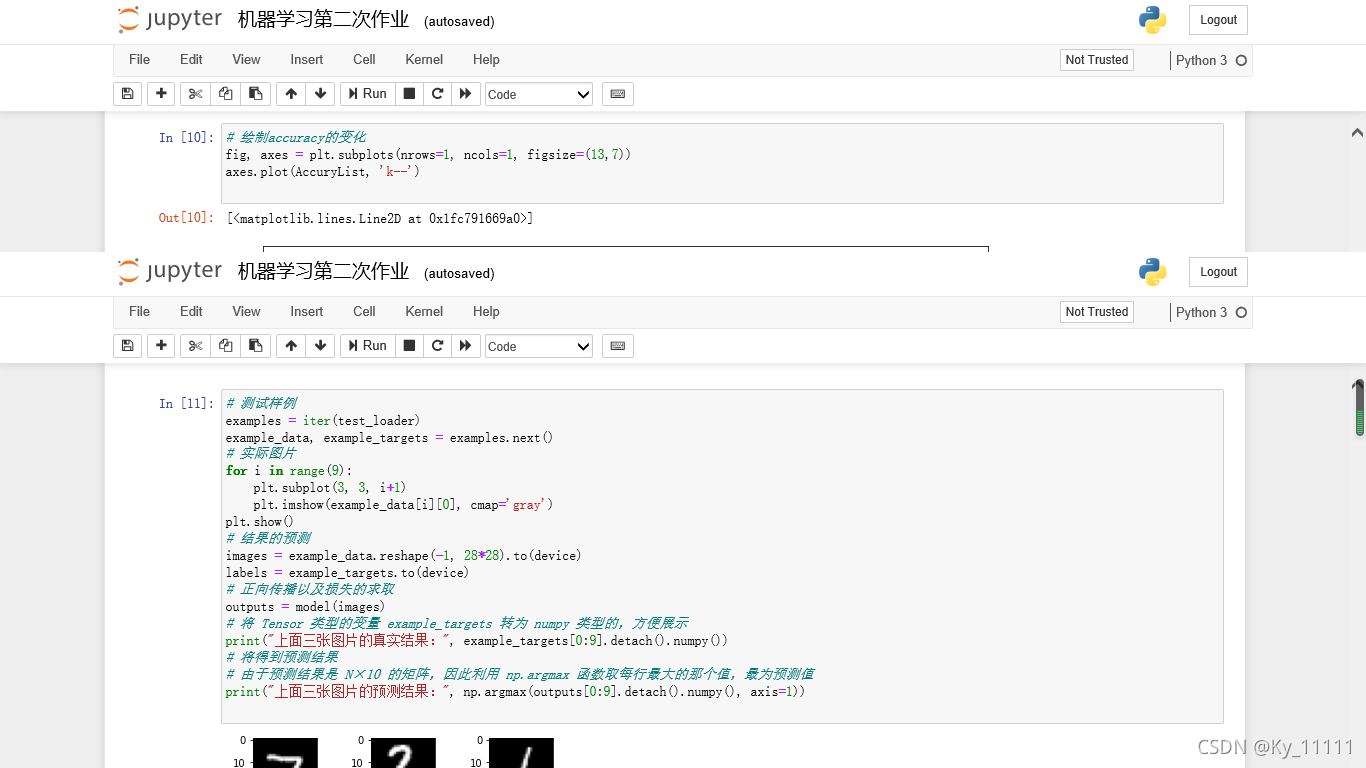Copy selected cell in lower toolbar

(225, 346)
